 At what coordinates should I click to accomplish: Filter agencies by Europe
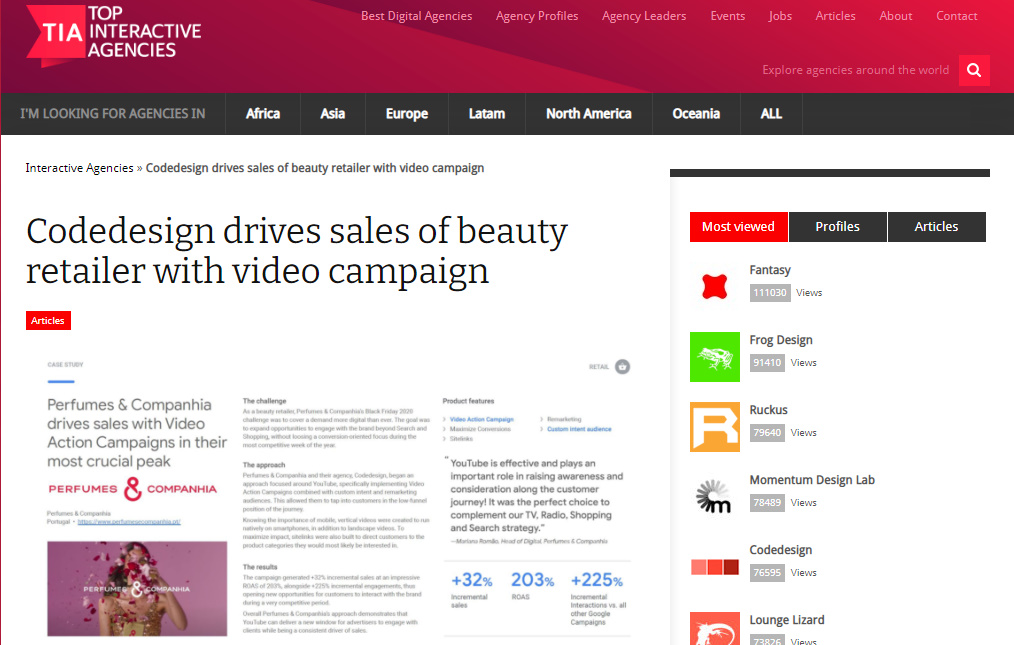tap(407, 114)
